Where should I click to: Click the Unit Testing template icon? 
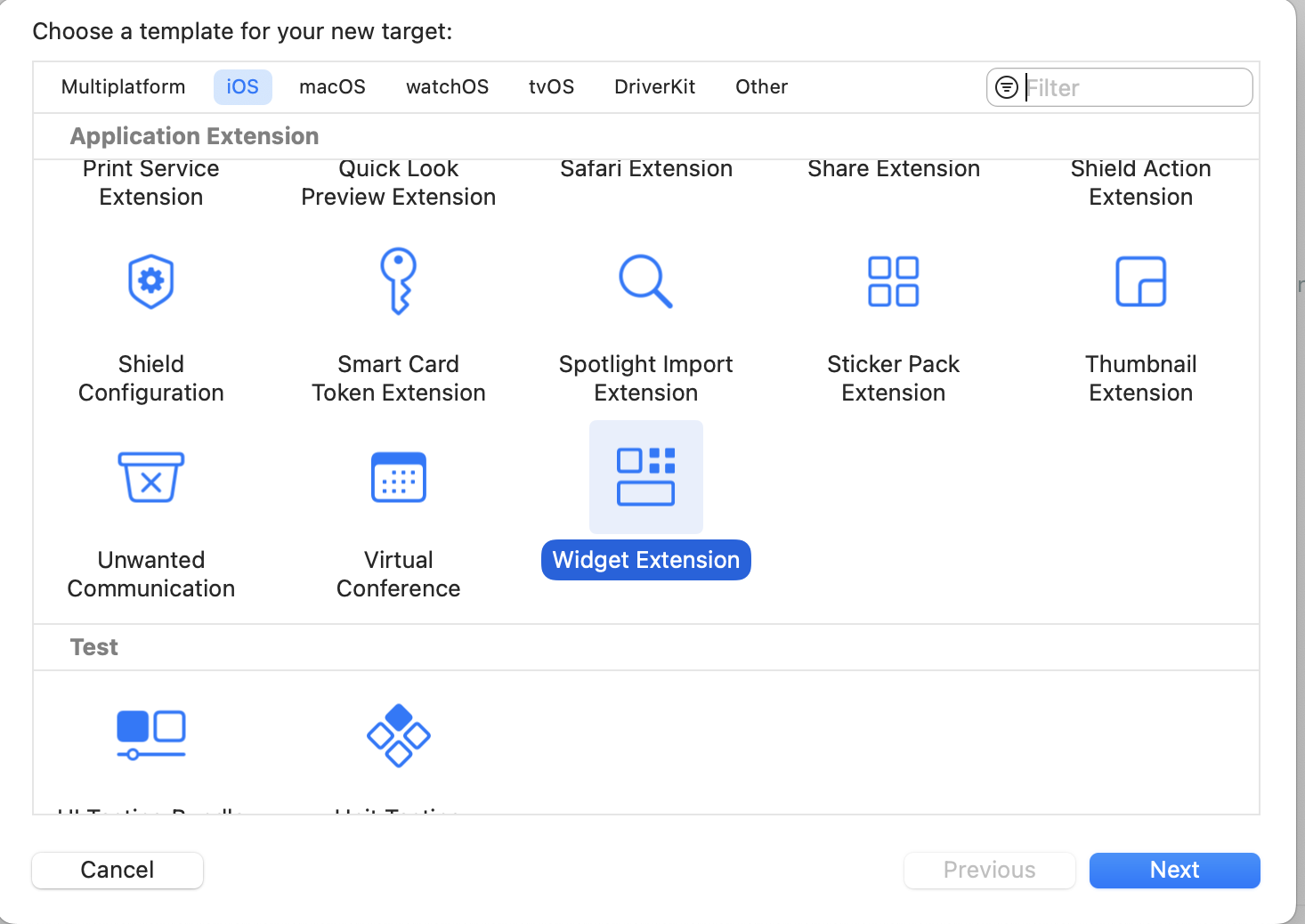[x=398, y=735]
